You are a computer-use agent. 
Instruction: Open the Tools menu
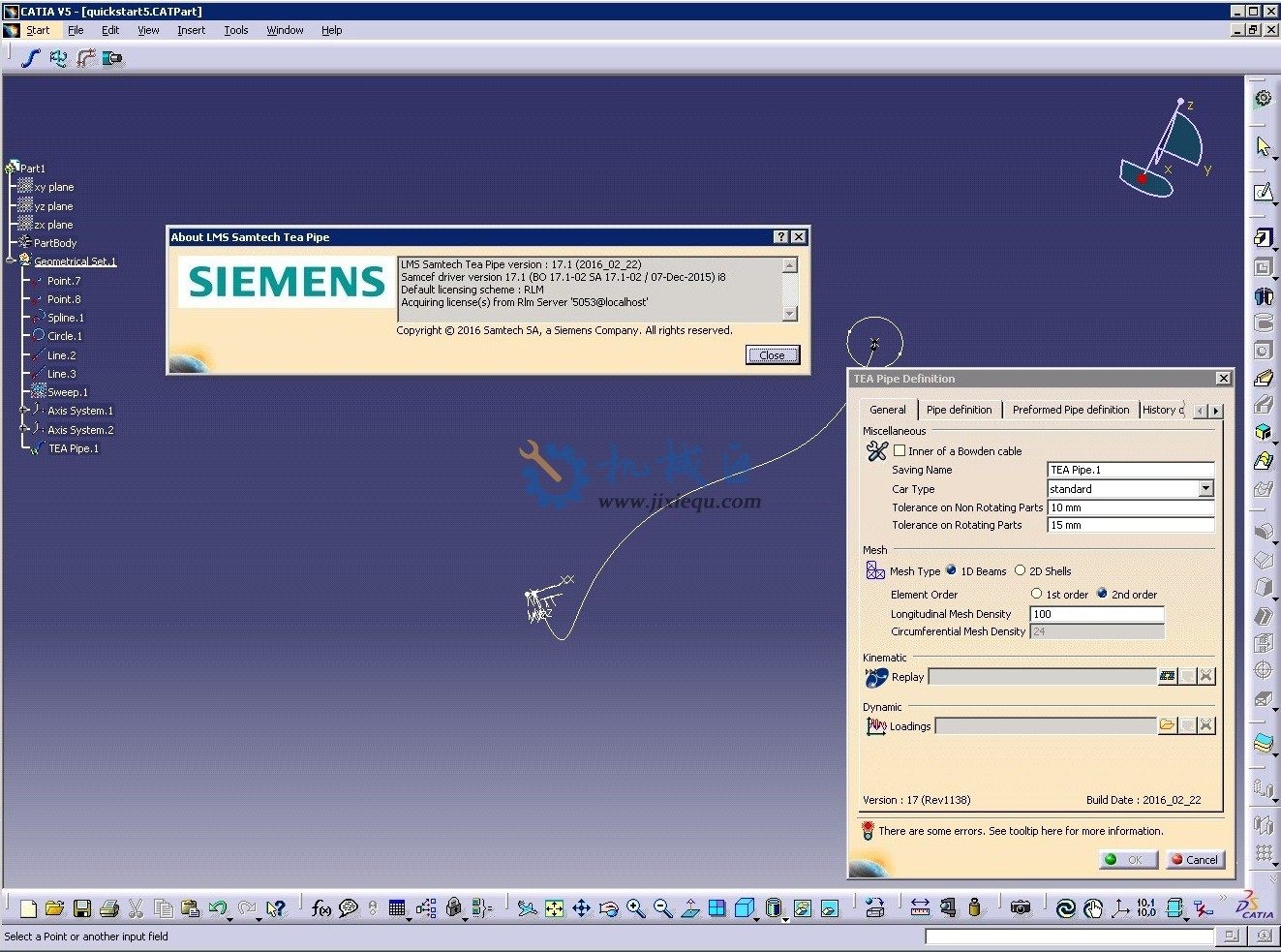click(x=235, y=30)
